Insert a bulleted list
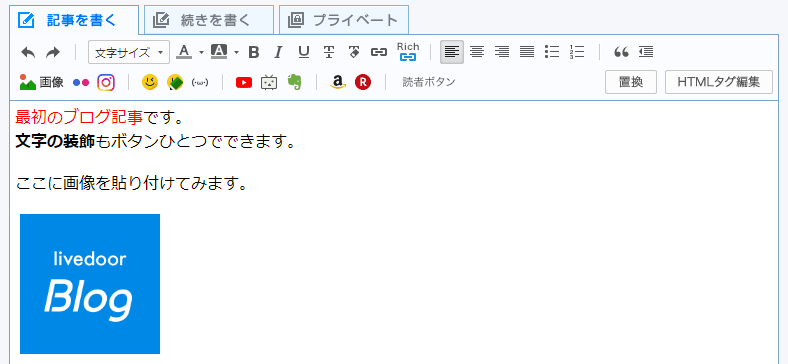This screenshot has width=788, height=364. click(552, 52)
